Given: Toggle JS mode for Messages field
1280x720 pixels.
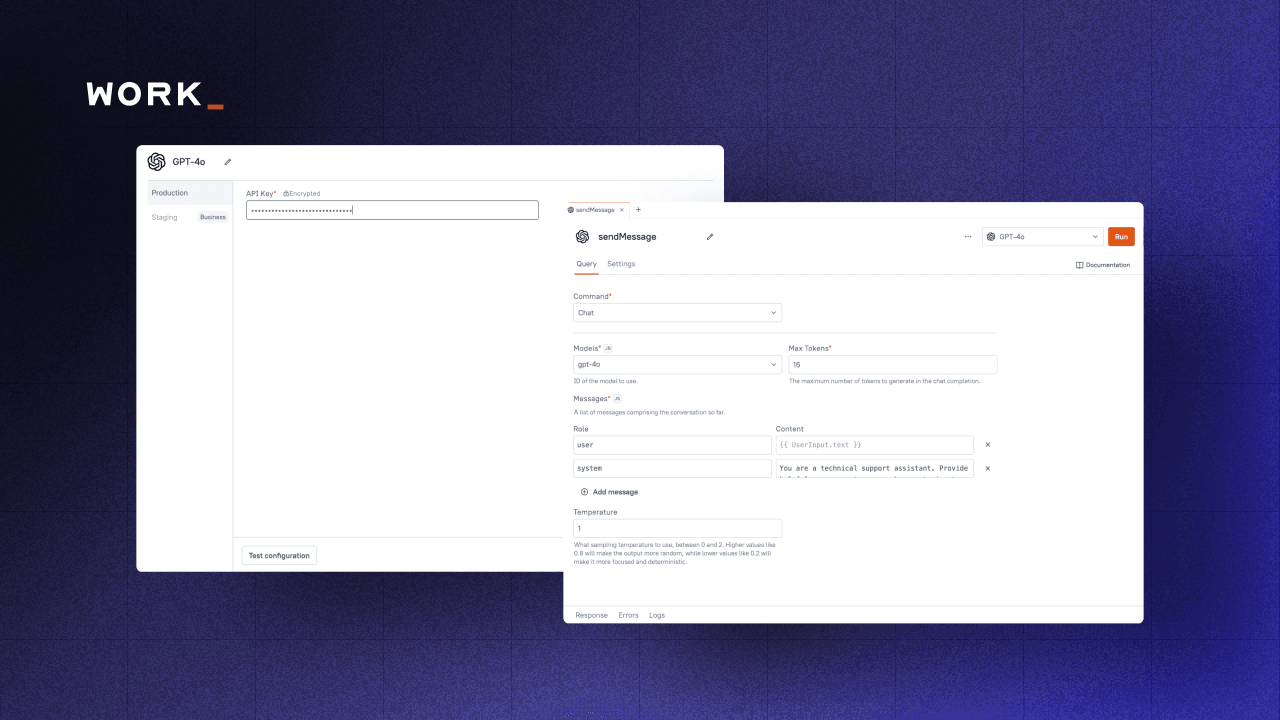Looking at the screenshot, I should click(x=617, y=399).
